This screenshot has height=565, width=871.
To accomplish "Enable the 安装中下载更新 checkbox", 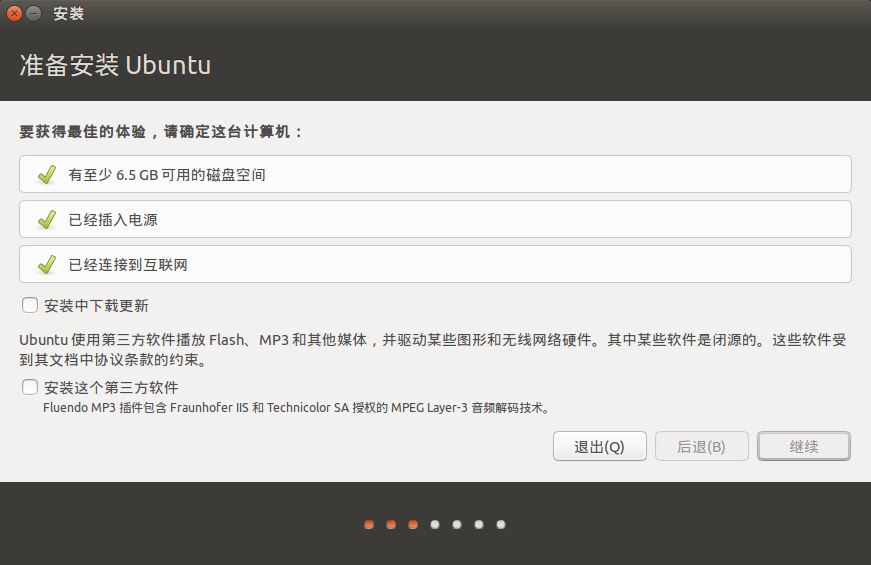I will [30, 305].
